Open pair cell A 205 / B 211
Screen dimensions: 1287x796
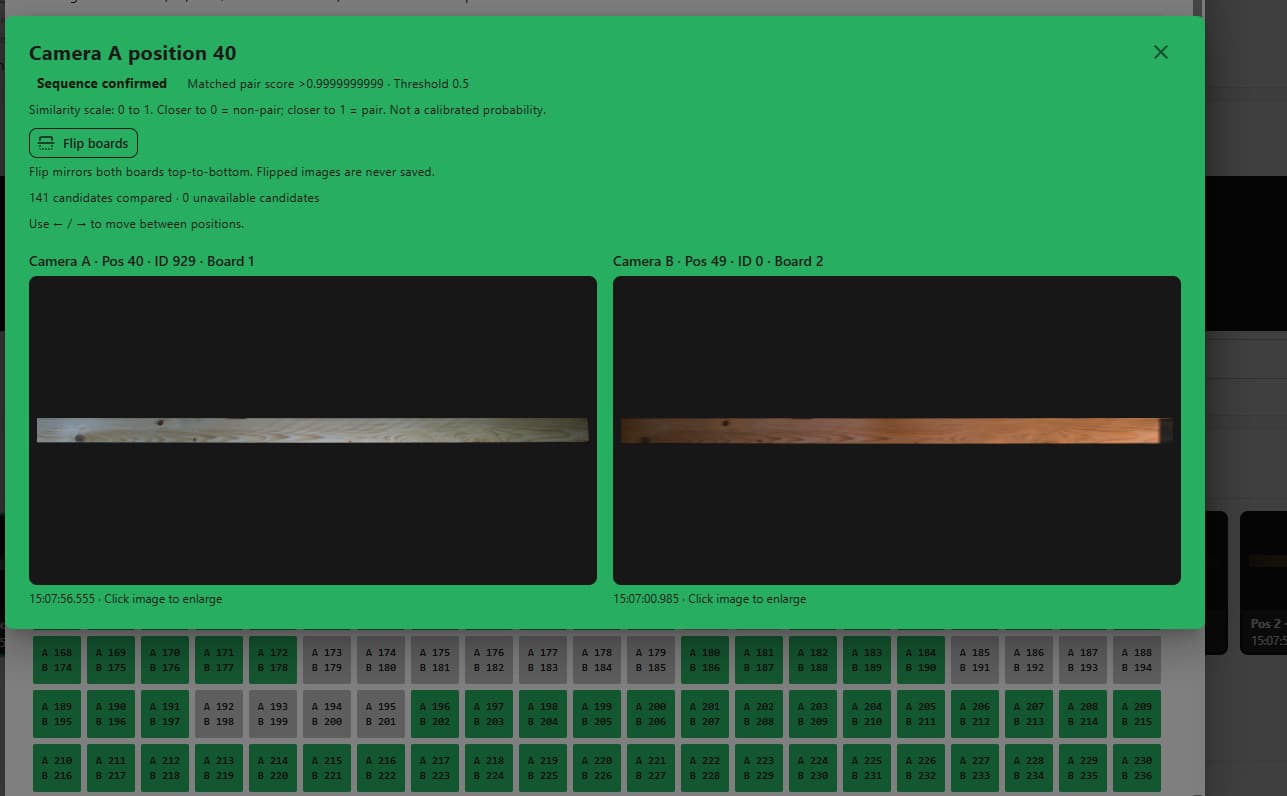click(922, 714)
